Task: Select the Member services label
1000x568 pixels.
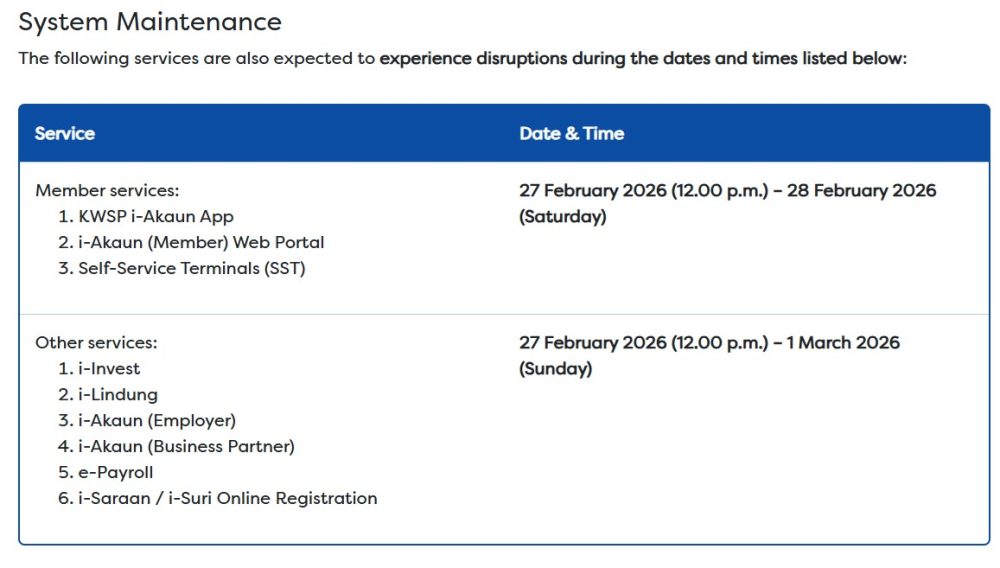Action: [x=107, y=190]
